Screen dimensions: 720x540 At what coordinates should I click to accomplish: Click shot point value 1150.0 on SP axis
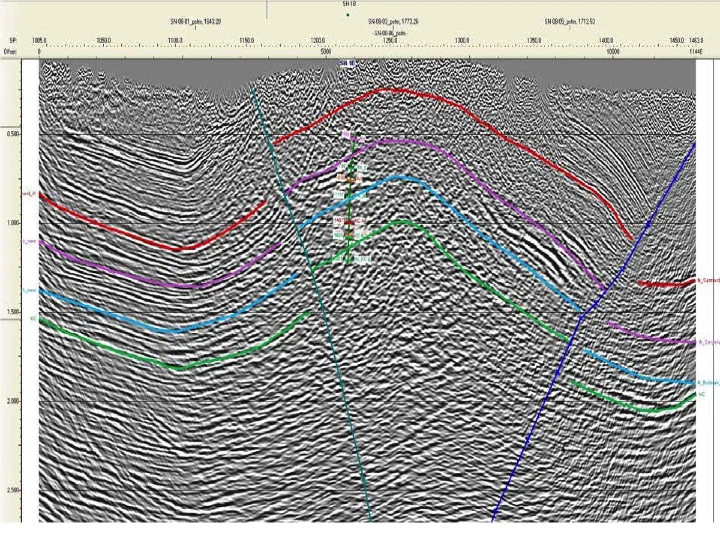[247, 41]
